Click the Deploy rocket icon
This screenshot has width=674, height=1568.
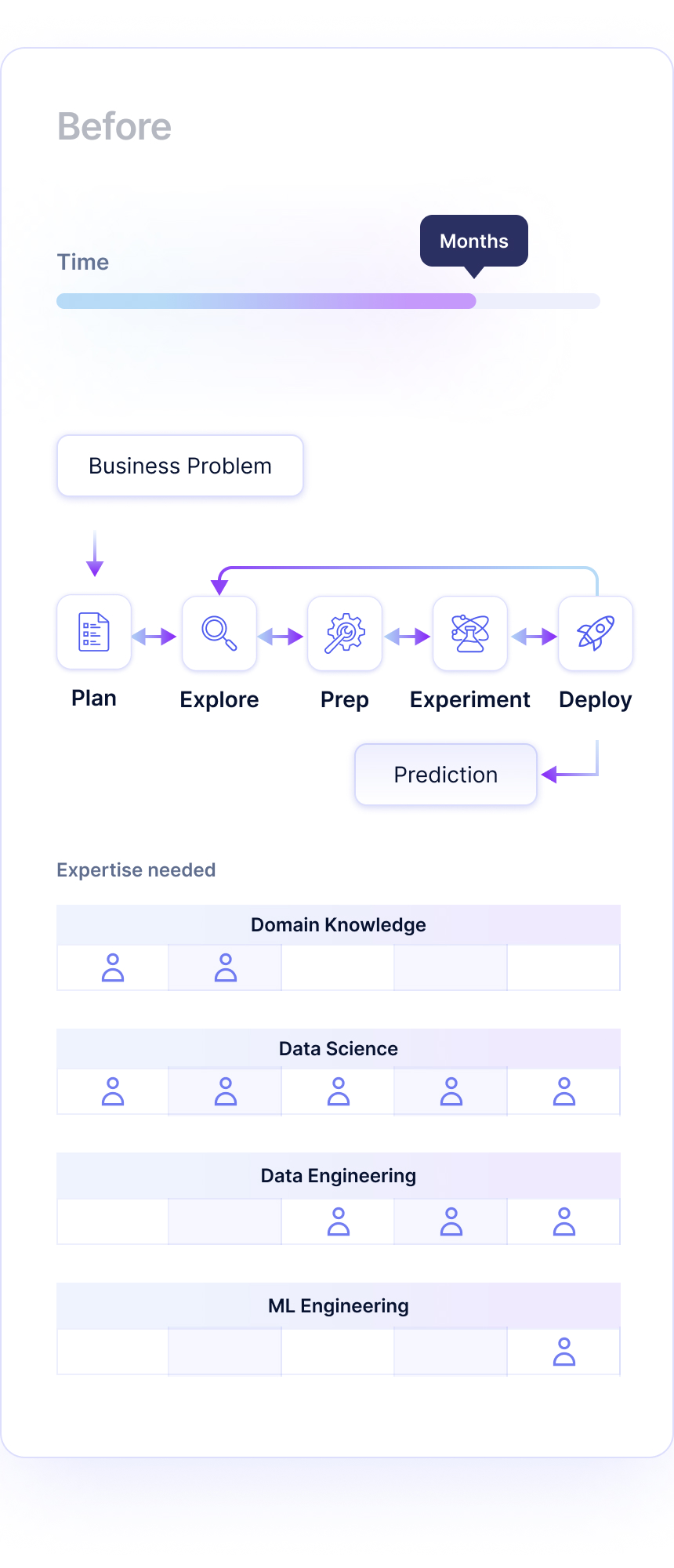coord(596,633)
